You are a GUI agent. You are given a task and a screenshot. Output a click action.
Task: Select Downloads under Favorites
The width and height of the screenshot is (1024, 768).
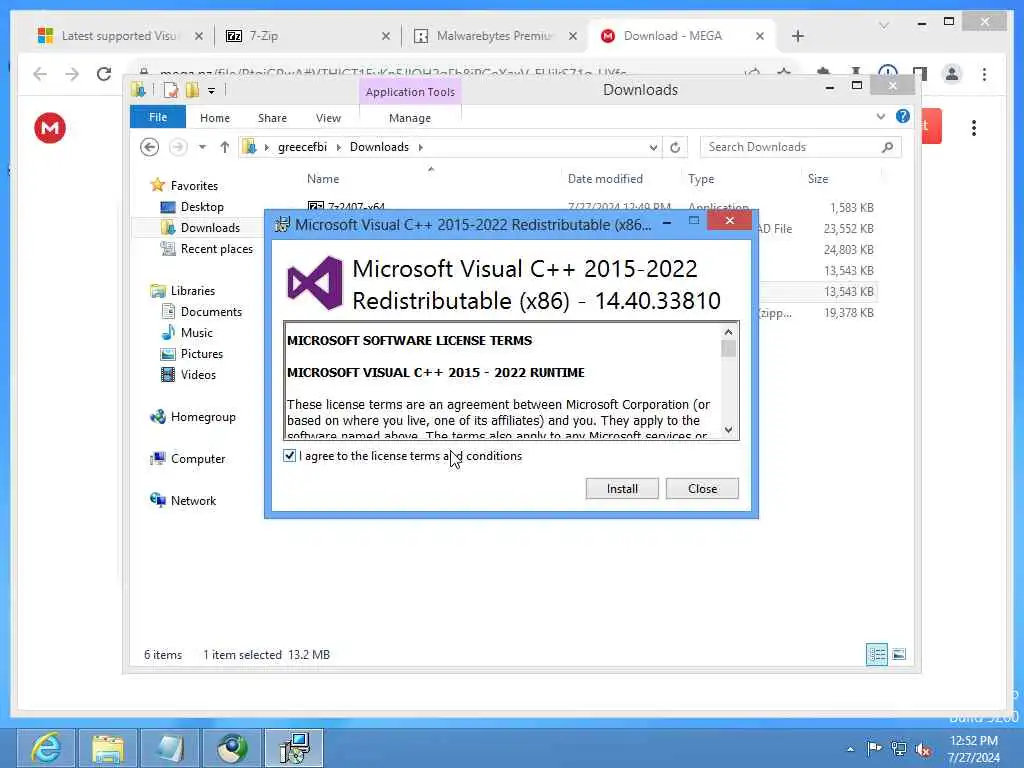coord(210,228)
